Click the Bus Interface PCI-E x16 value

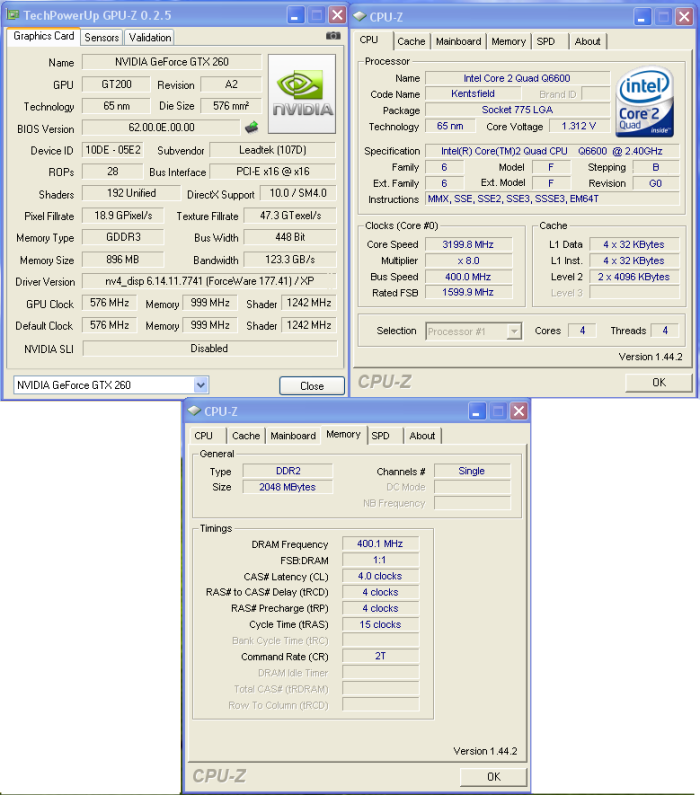pos(273,172)
